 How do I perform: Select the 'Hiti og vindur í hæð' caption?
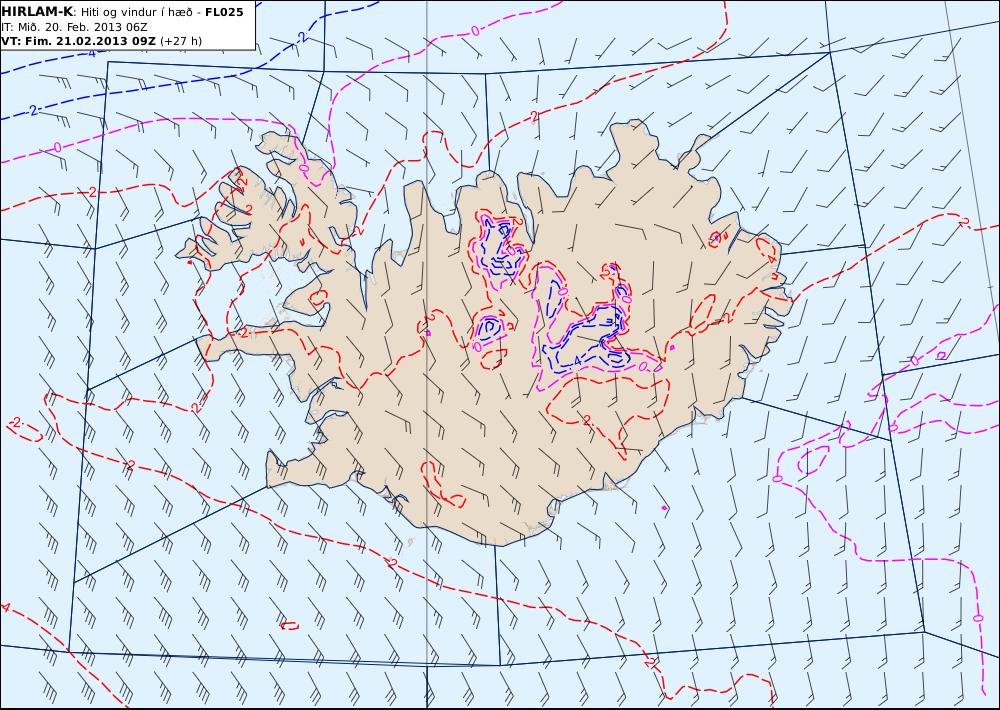pos(136,13)
